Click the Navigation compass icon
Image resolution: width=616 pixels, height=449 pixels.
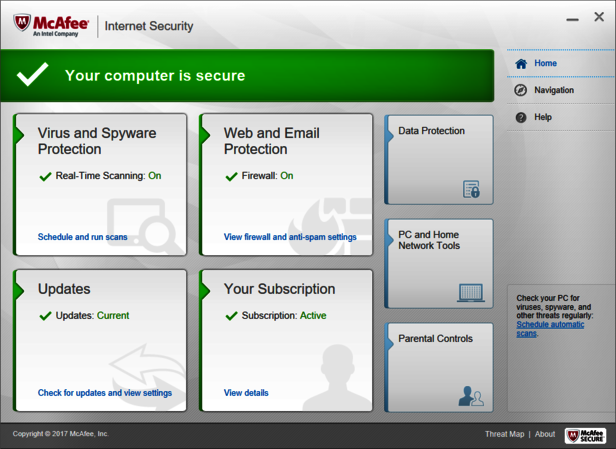(x=521, y=91)
